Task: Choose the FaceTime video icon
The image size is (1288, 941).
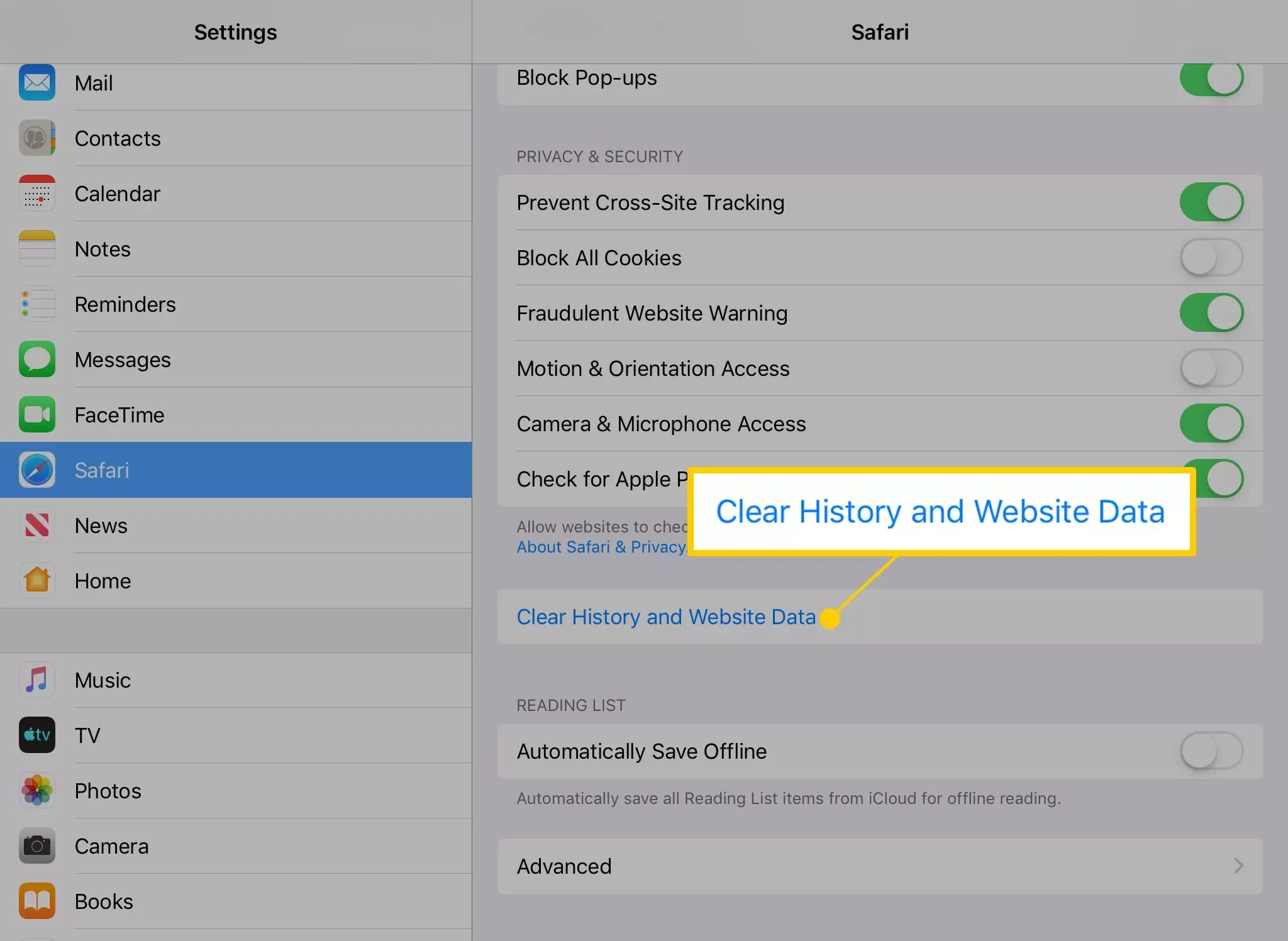Action: point(37,414)
